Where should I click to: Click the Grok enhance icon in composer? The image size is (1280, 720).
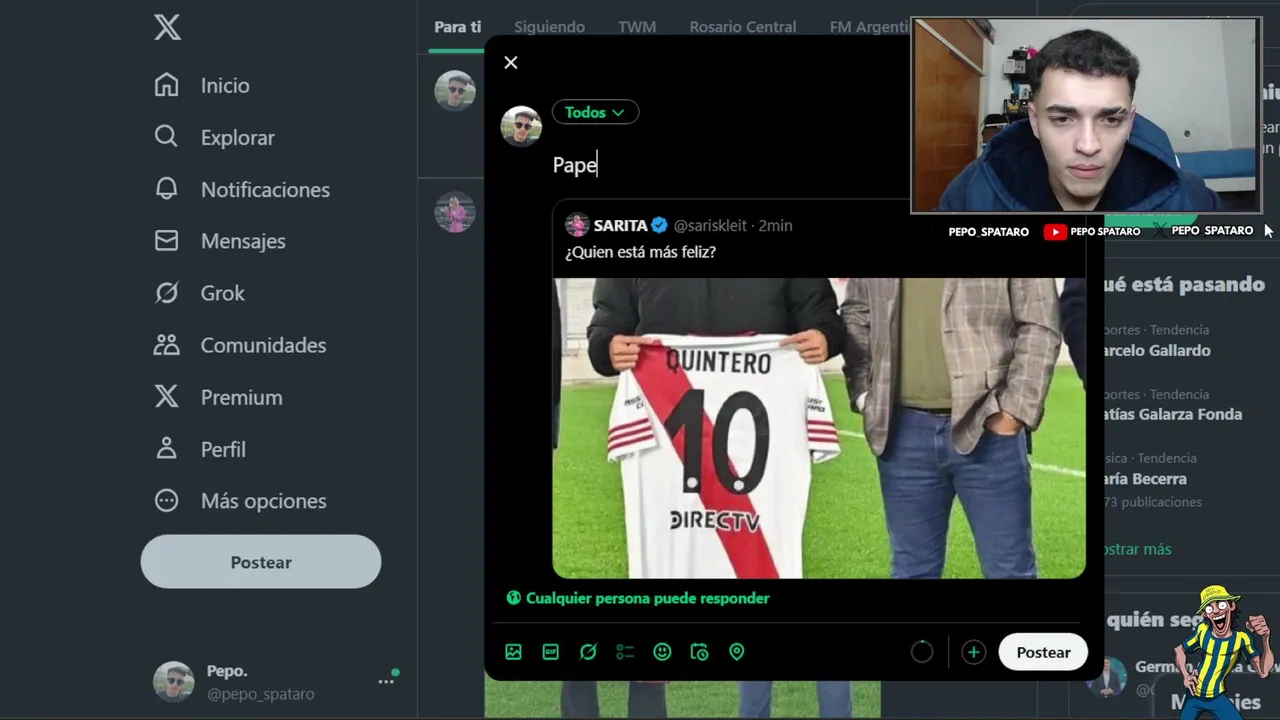coord(588,652)
